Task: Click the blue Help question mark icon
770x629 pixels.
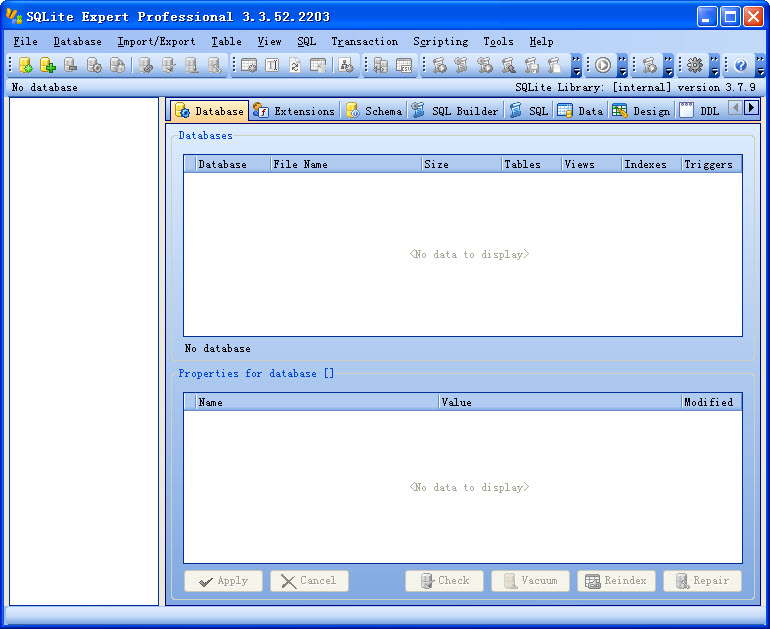Action: click(x=741, y=66)
